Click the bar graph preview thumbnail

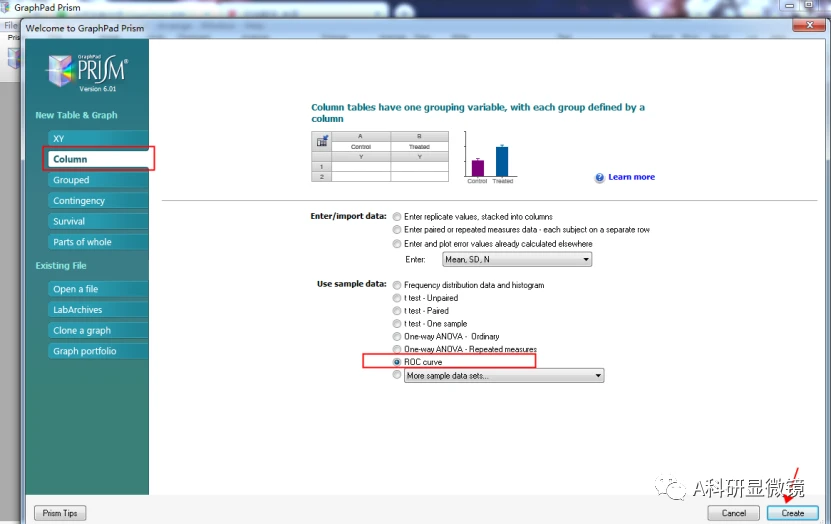click(490, 157)
